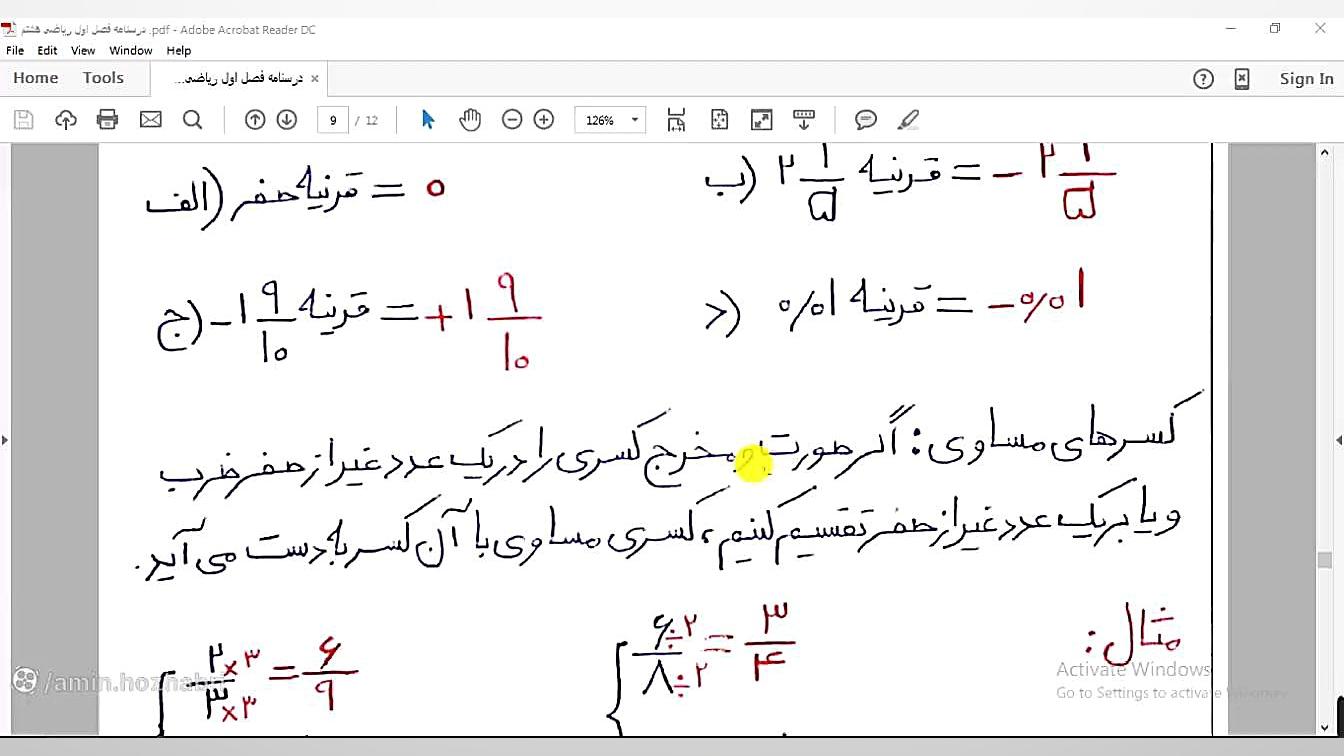Expand the left navigation pane
Image resolution: width=1344 pixels, height=756 pixels.
point(5,439)
